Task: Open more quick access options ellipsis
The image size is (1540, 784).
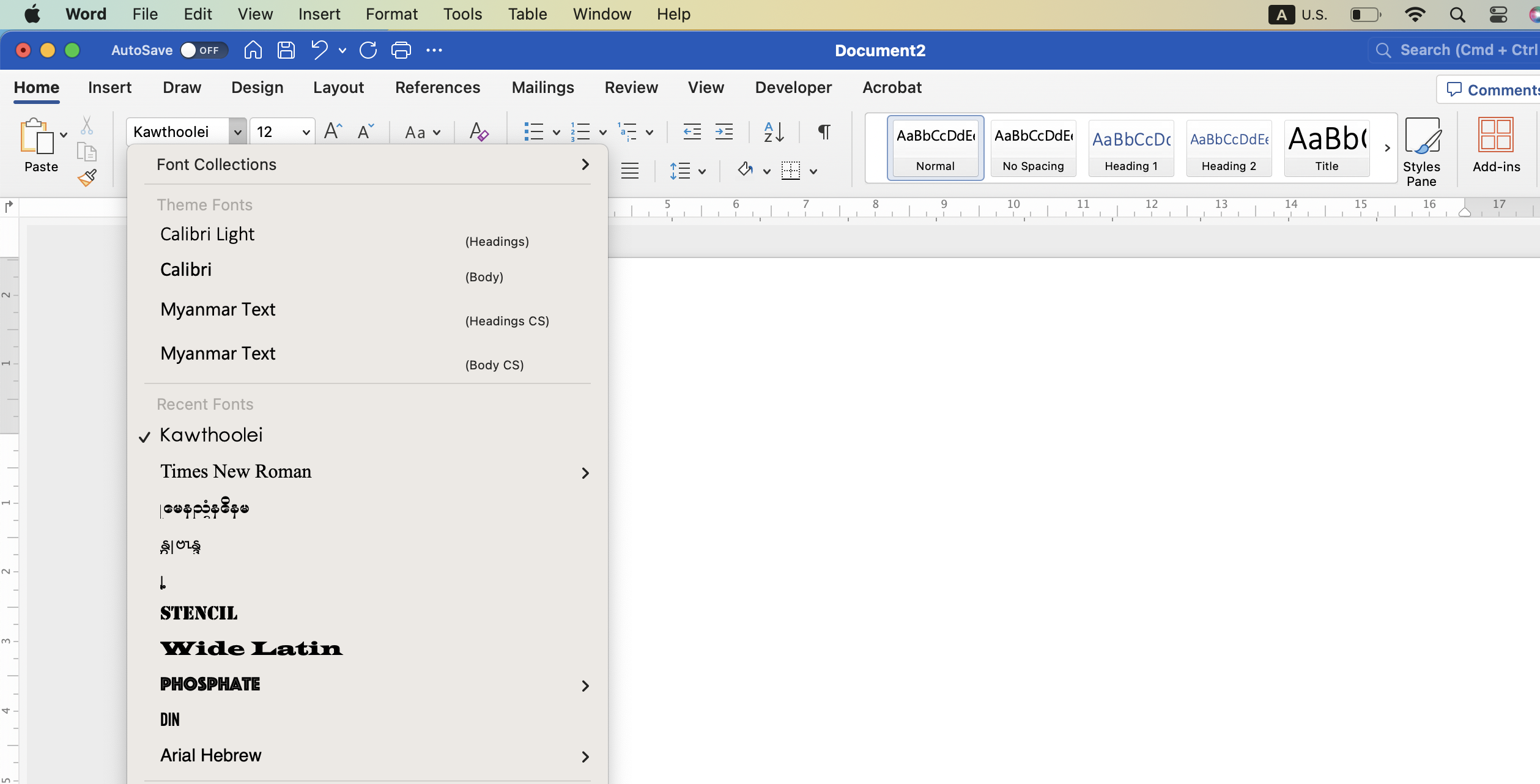Action: pyautogui.click(x=434, y=50)
